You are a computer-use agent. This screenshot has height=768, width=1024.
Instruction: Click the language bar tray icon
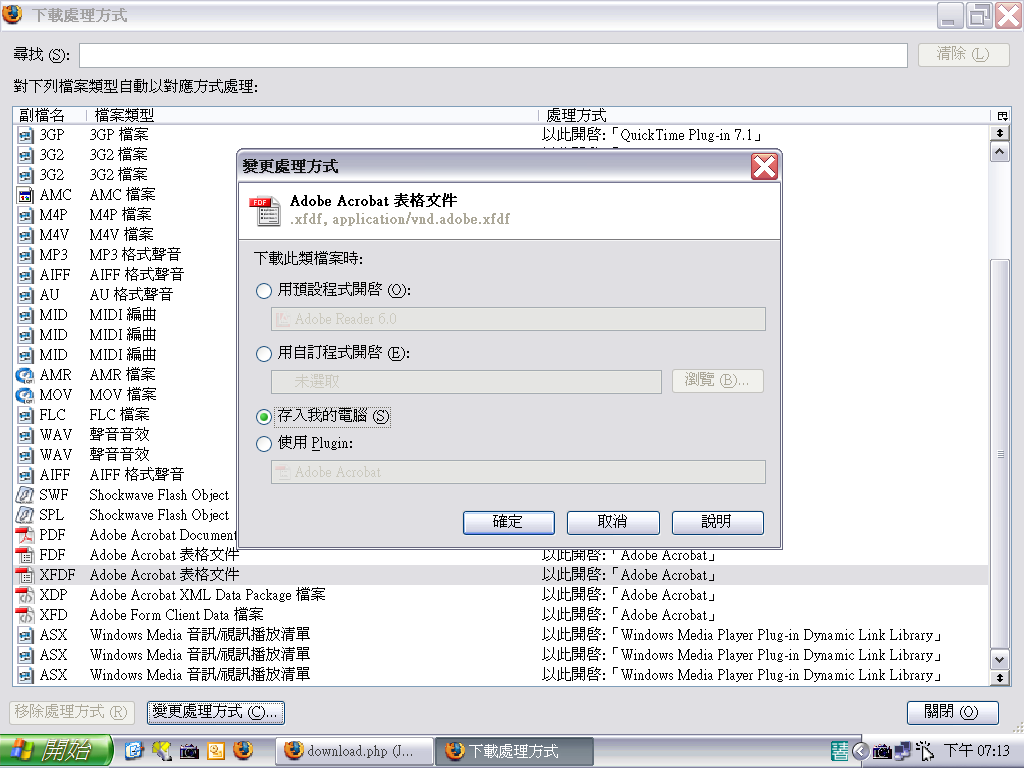(840, 751)
